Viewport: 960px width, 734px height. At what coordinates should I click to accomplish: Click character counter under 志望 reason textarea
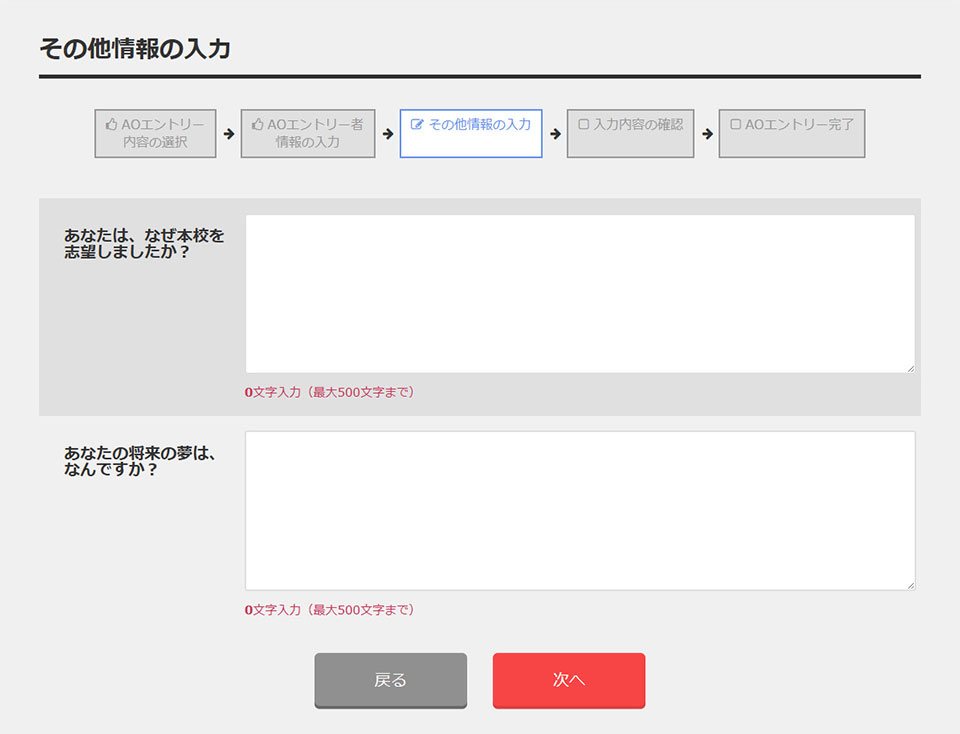(329, 392)
